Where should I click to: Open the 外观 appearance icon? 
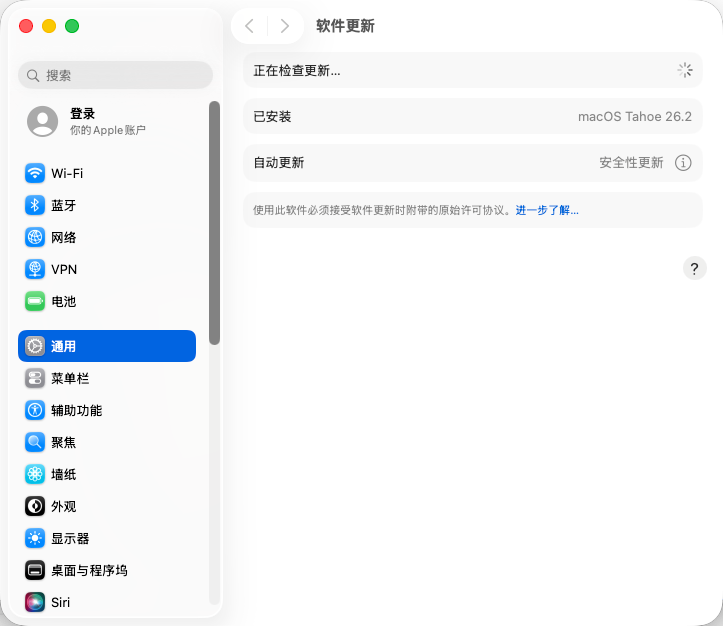35,506
